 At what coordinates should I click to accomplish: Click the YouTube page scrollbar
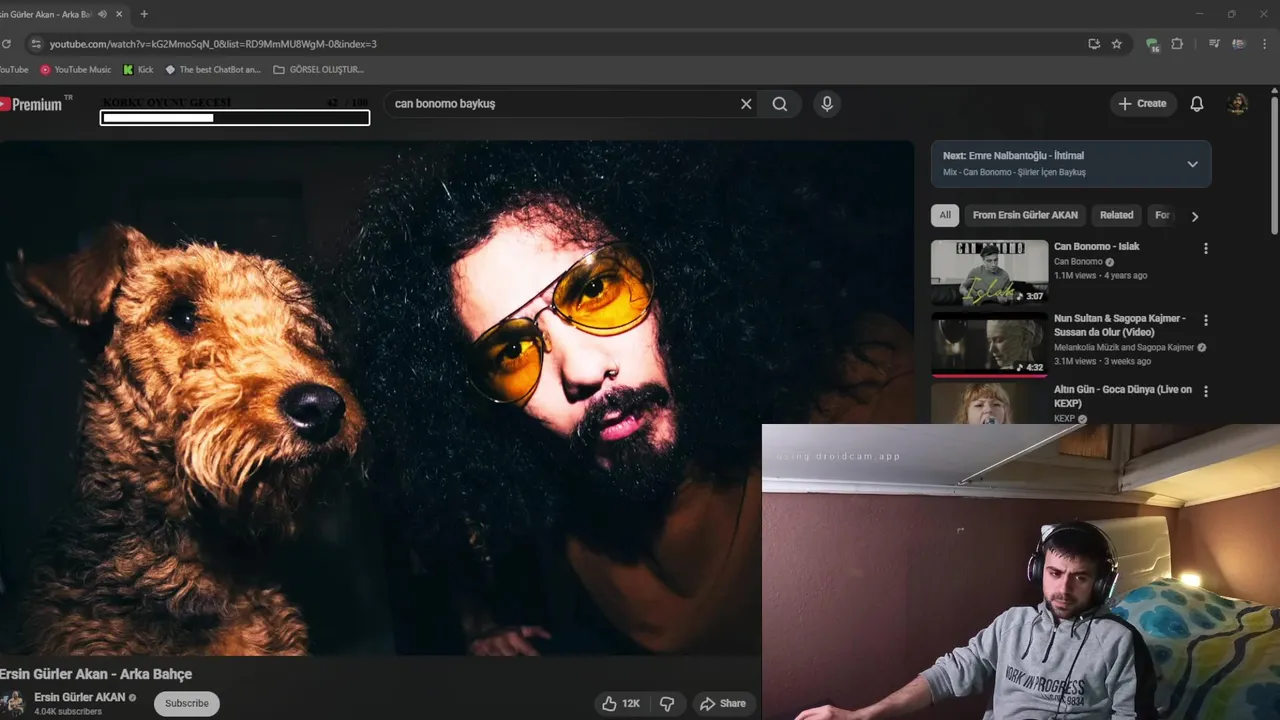click(1274, 165)
